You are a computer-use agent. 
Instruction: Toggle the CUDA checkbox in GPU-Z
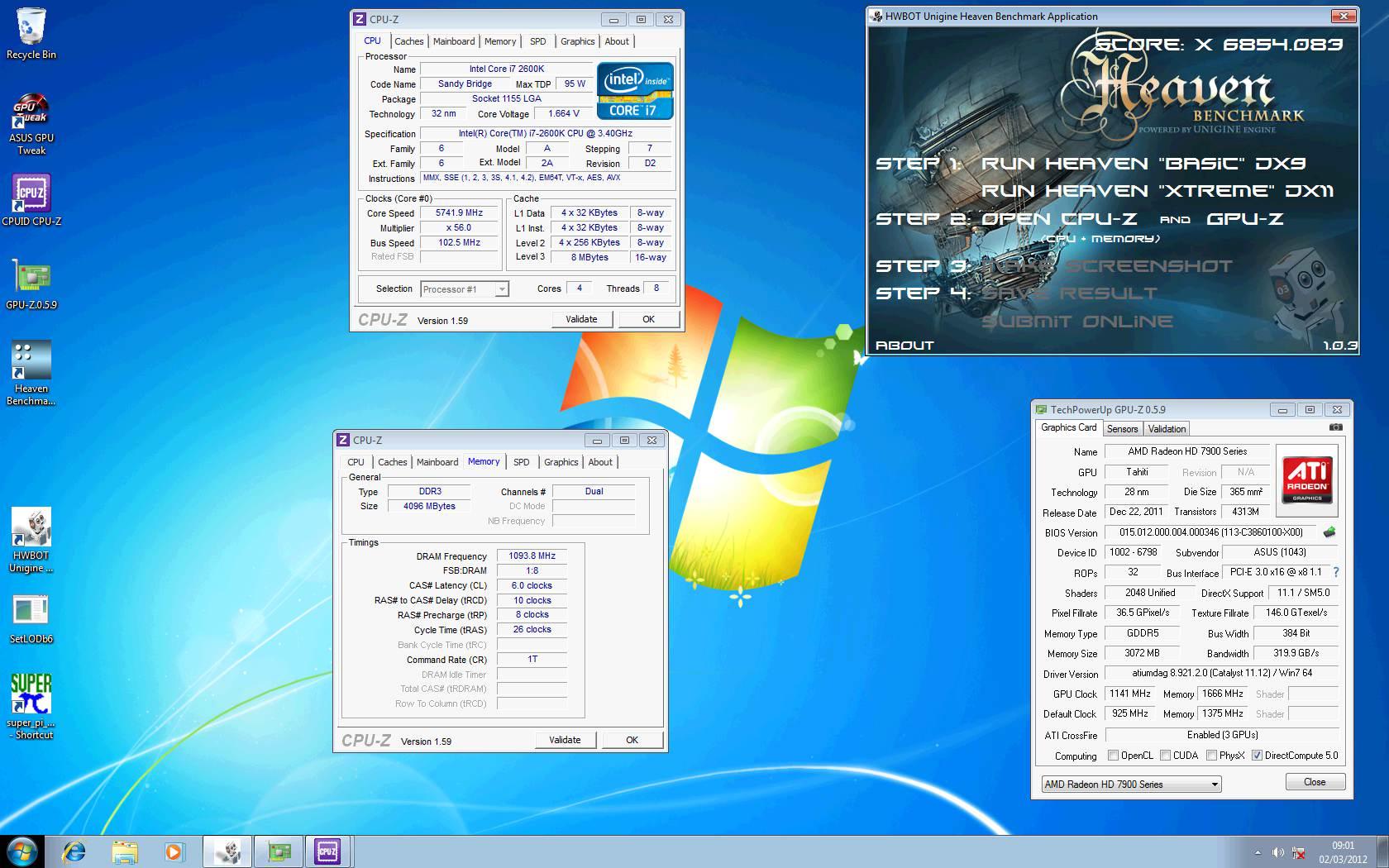[x=1165, y=755]
